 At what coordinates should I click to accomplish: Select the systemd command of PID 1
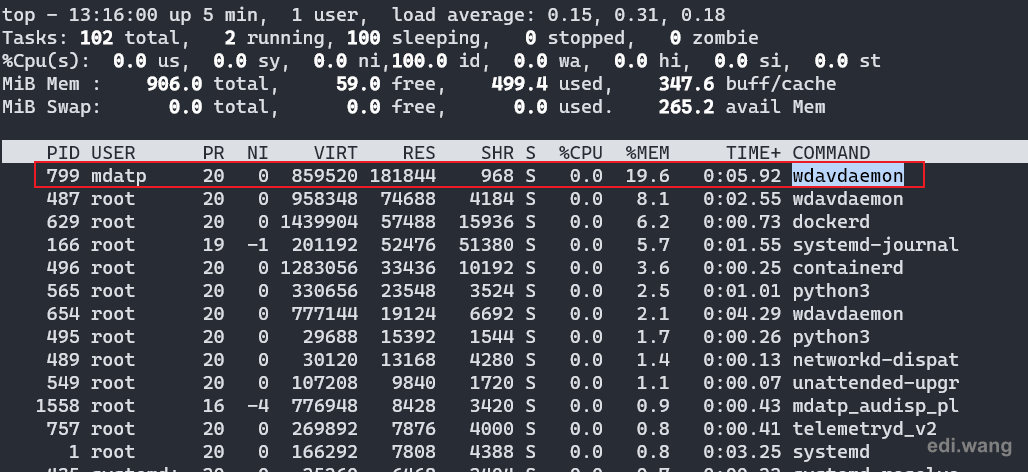coord(831,452)
